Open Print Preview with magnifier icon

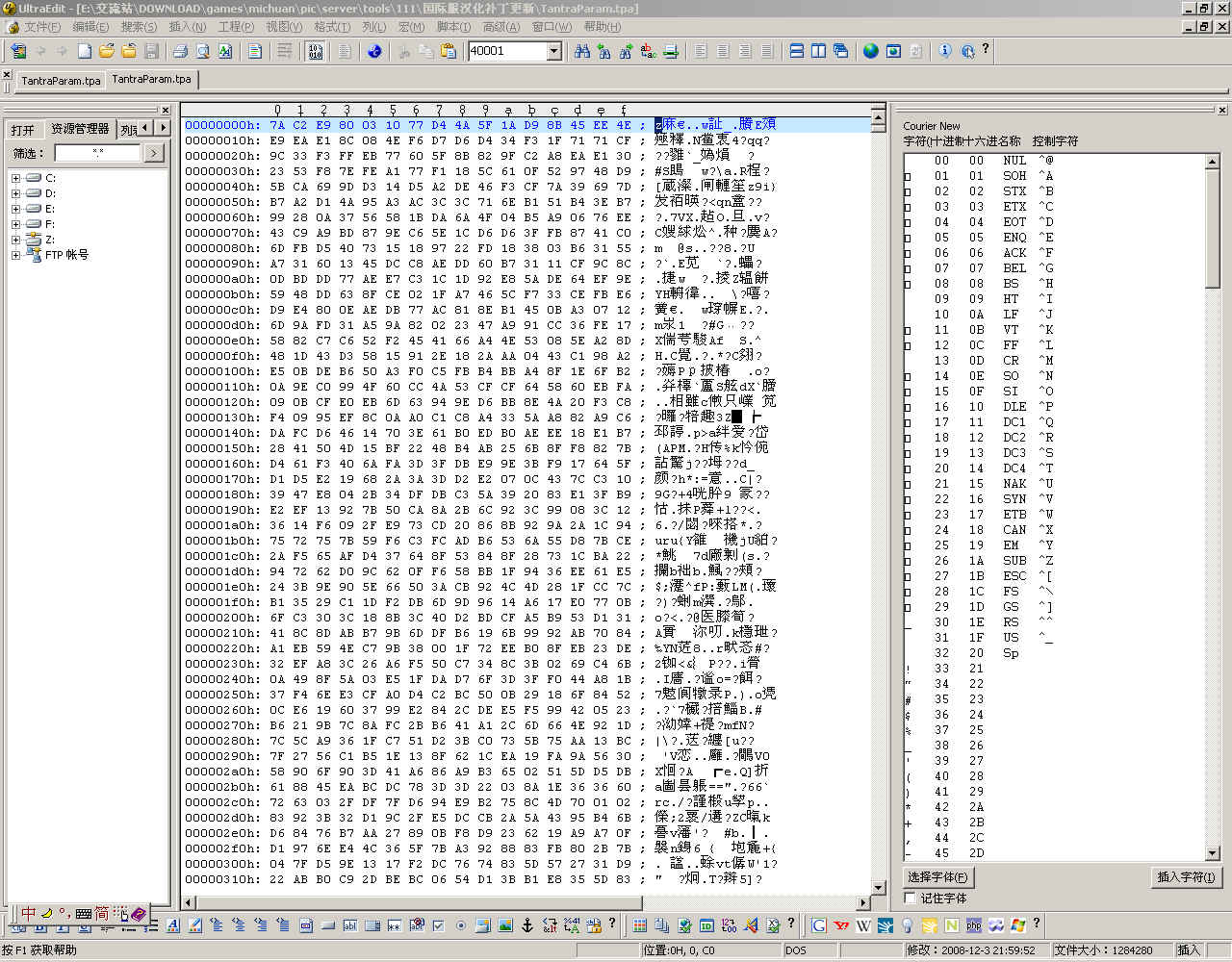tap(202, 51)
